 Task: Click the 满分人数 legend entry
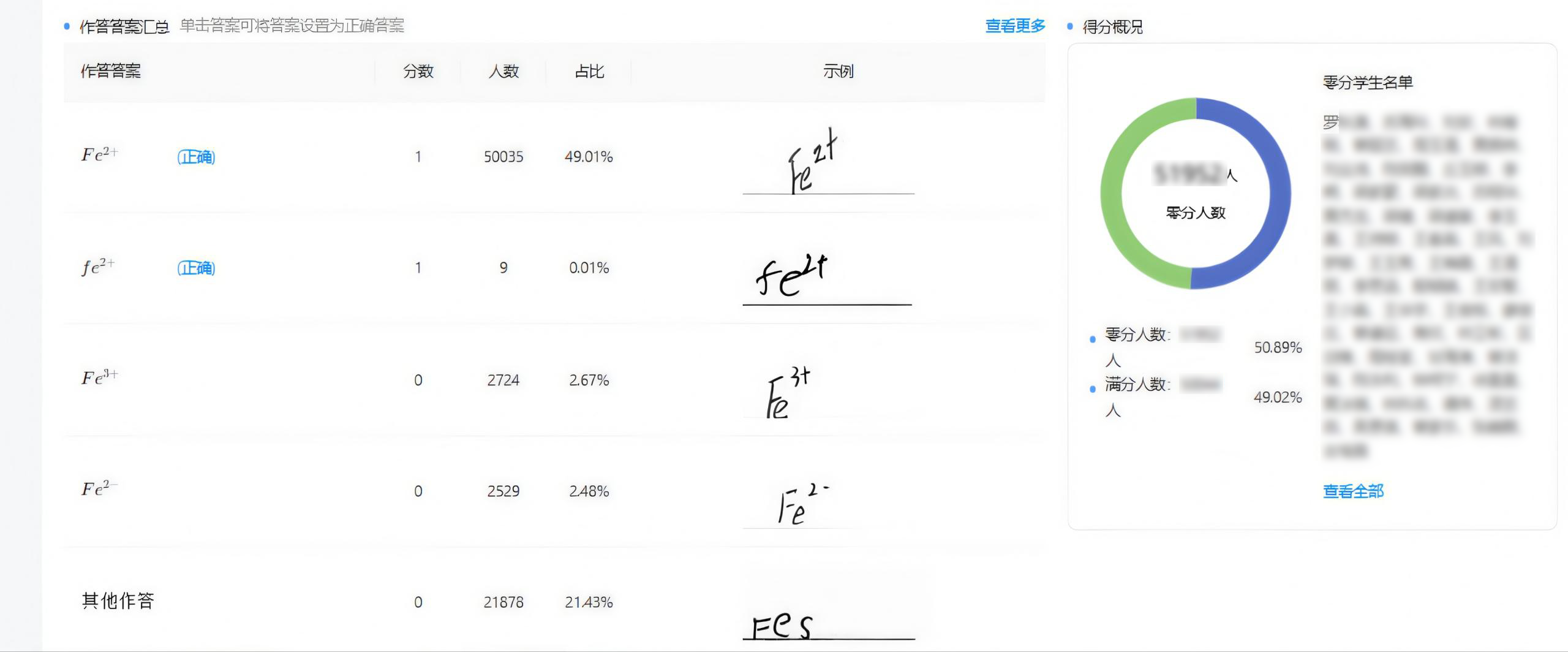click(x=1137, y=385)
